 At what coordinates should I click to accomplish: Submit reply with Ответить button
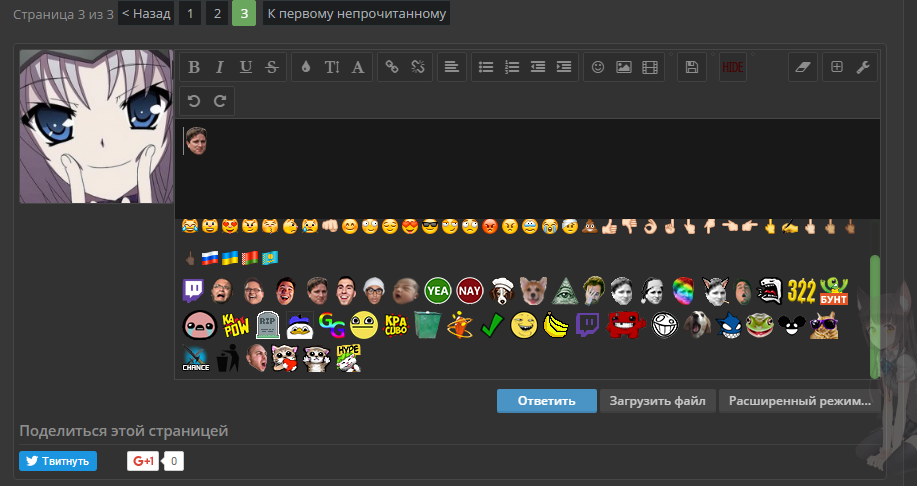[x=547, y=401]
